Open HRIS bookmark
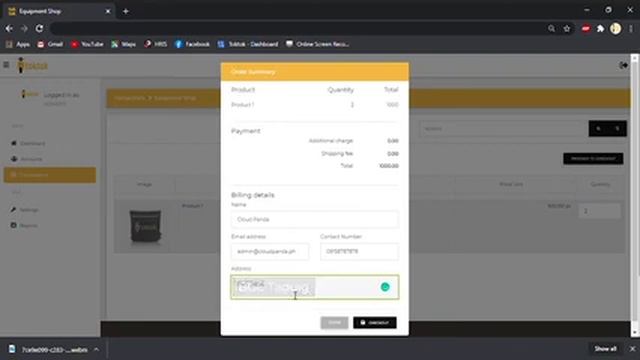 coord(156,44)
